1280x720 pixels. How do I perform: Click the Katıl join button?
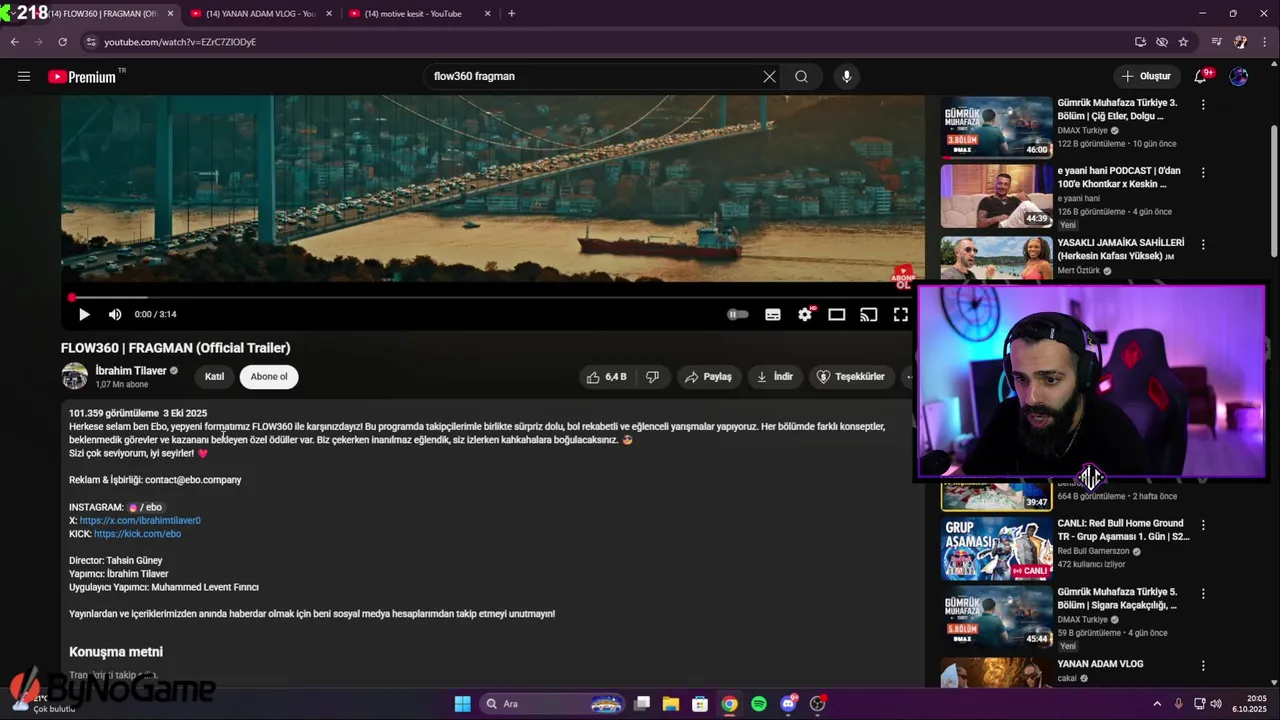pyautogui.click(x=214, y=377)
